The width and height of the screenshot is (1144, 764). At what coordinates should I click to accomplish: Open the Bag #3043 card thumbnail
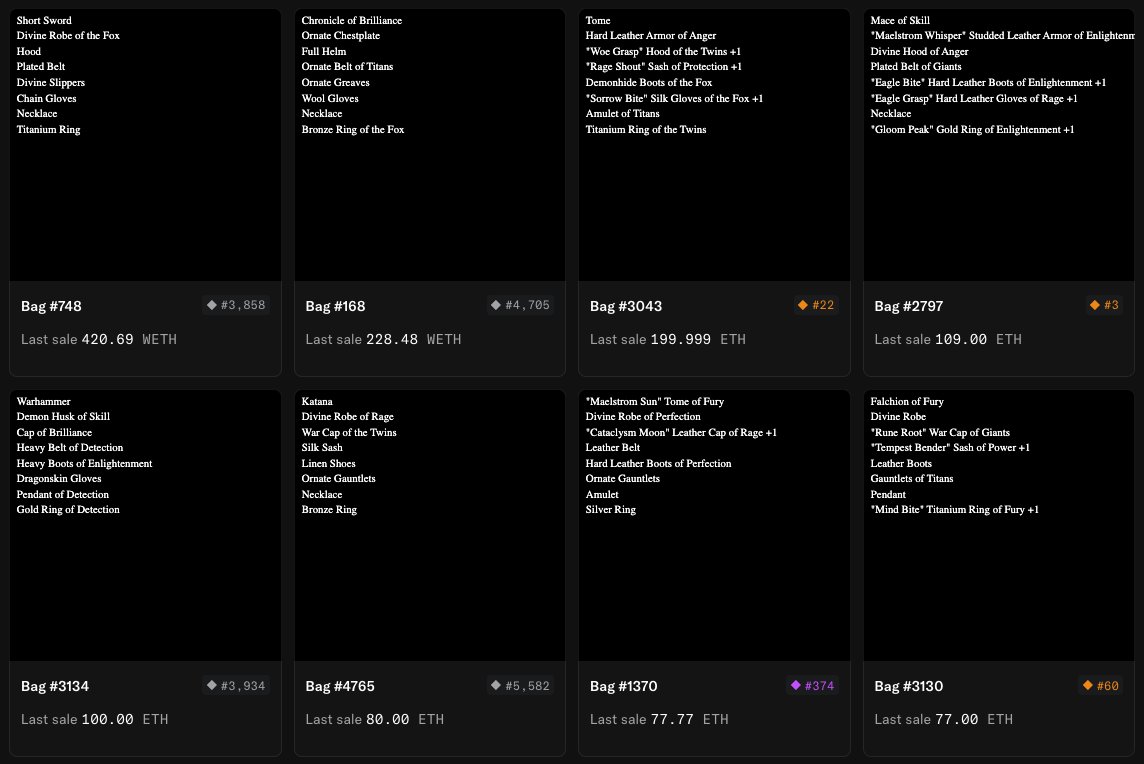714,145
